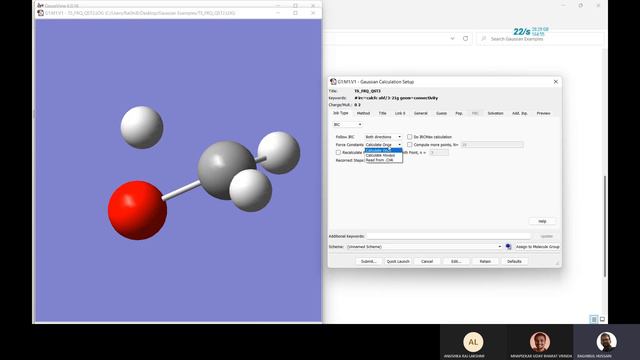Switch to the Pop. tab
Screen dimensions: 640x360
click(x=459, y=113)
